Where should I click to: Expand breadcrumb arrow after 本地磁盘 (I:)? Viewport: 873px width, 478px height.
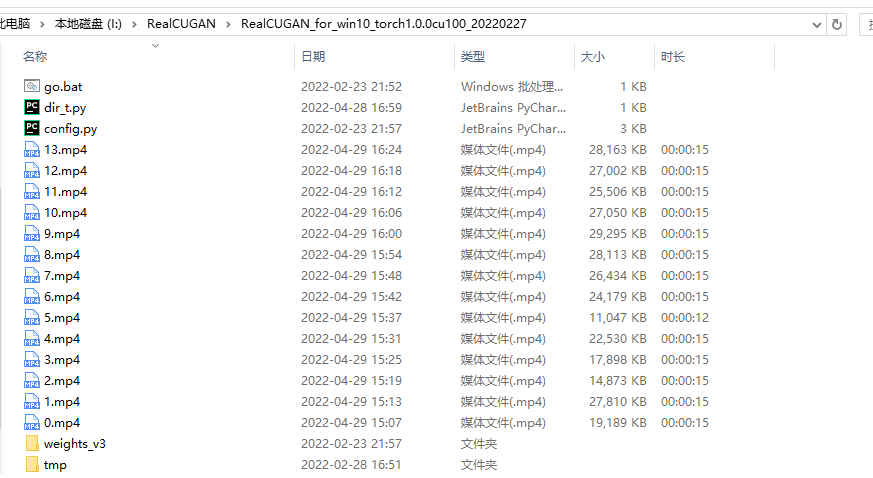(x=134, y=24)
